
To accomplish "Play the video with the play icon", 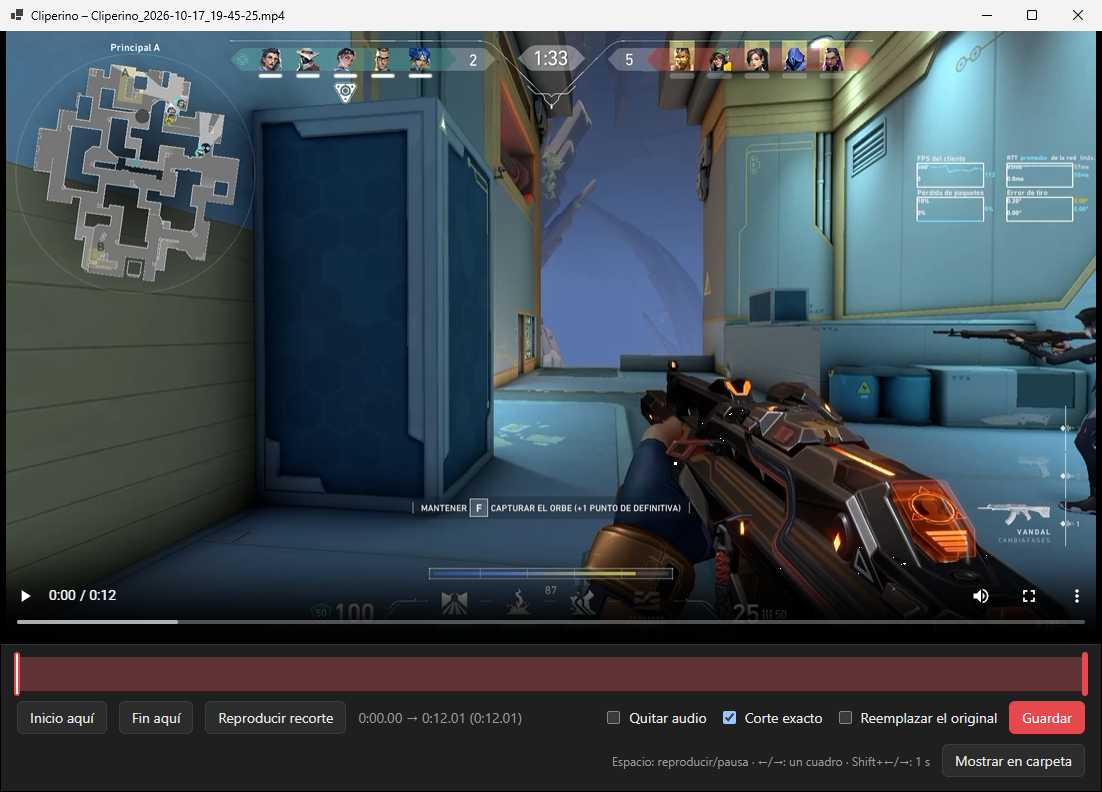I will point(25,596).
